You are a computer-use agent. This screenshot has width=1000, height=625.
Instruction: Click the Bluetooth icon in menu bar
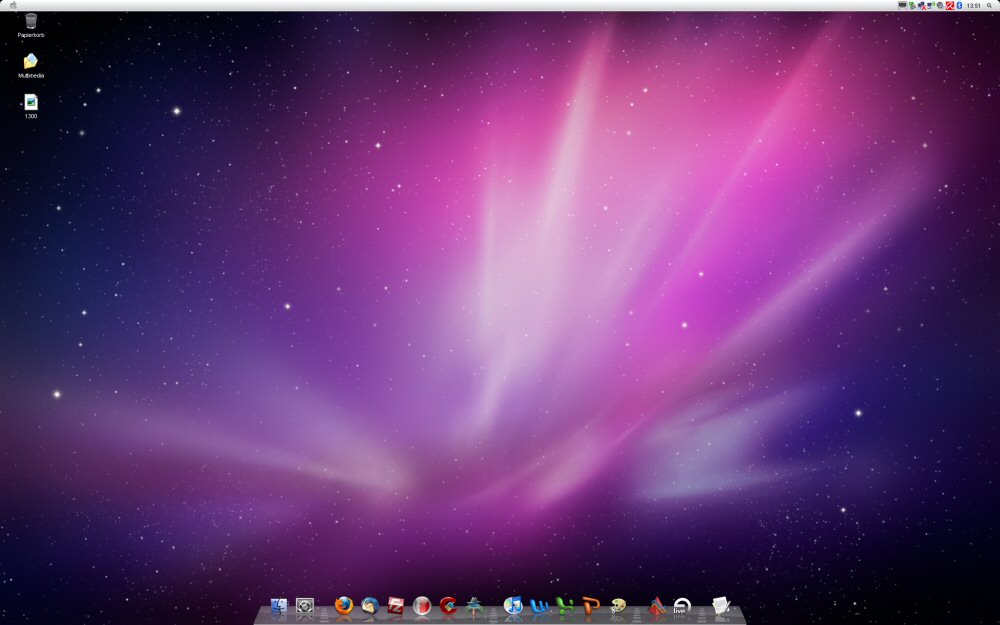coord(958,5)
